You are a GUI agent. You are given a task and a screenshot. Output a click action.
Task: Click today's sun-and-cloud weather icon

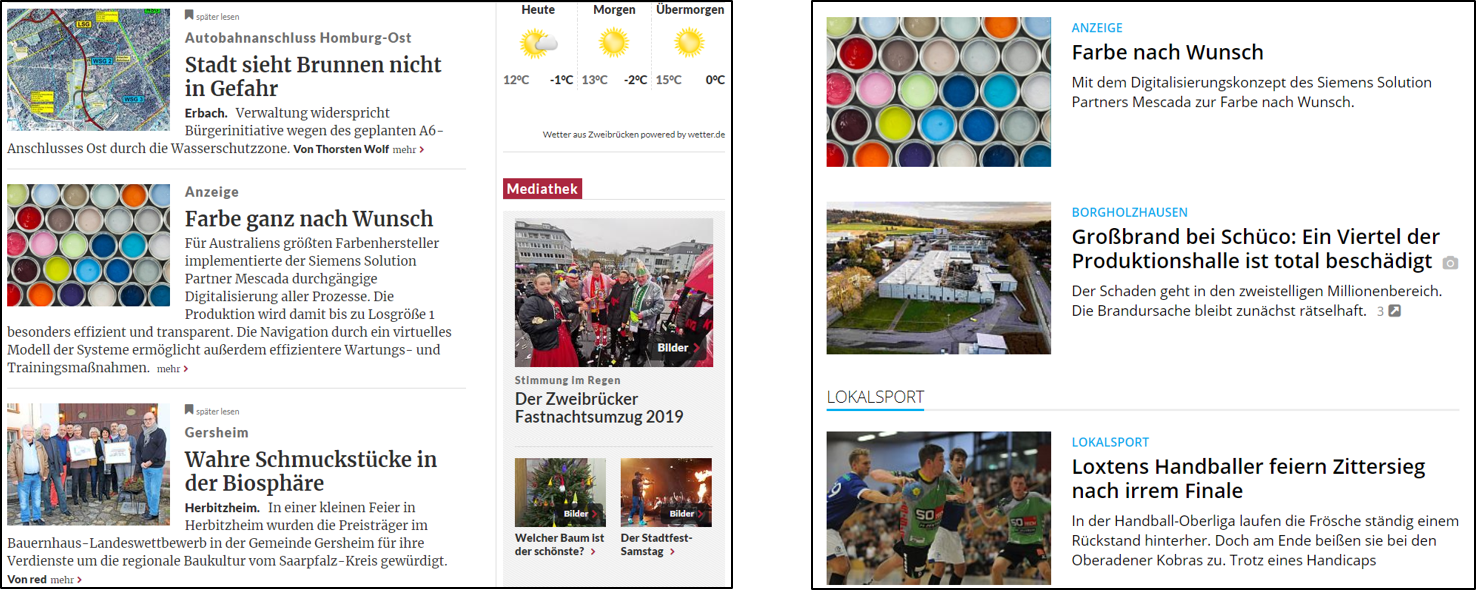click(x=538, y=43)
